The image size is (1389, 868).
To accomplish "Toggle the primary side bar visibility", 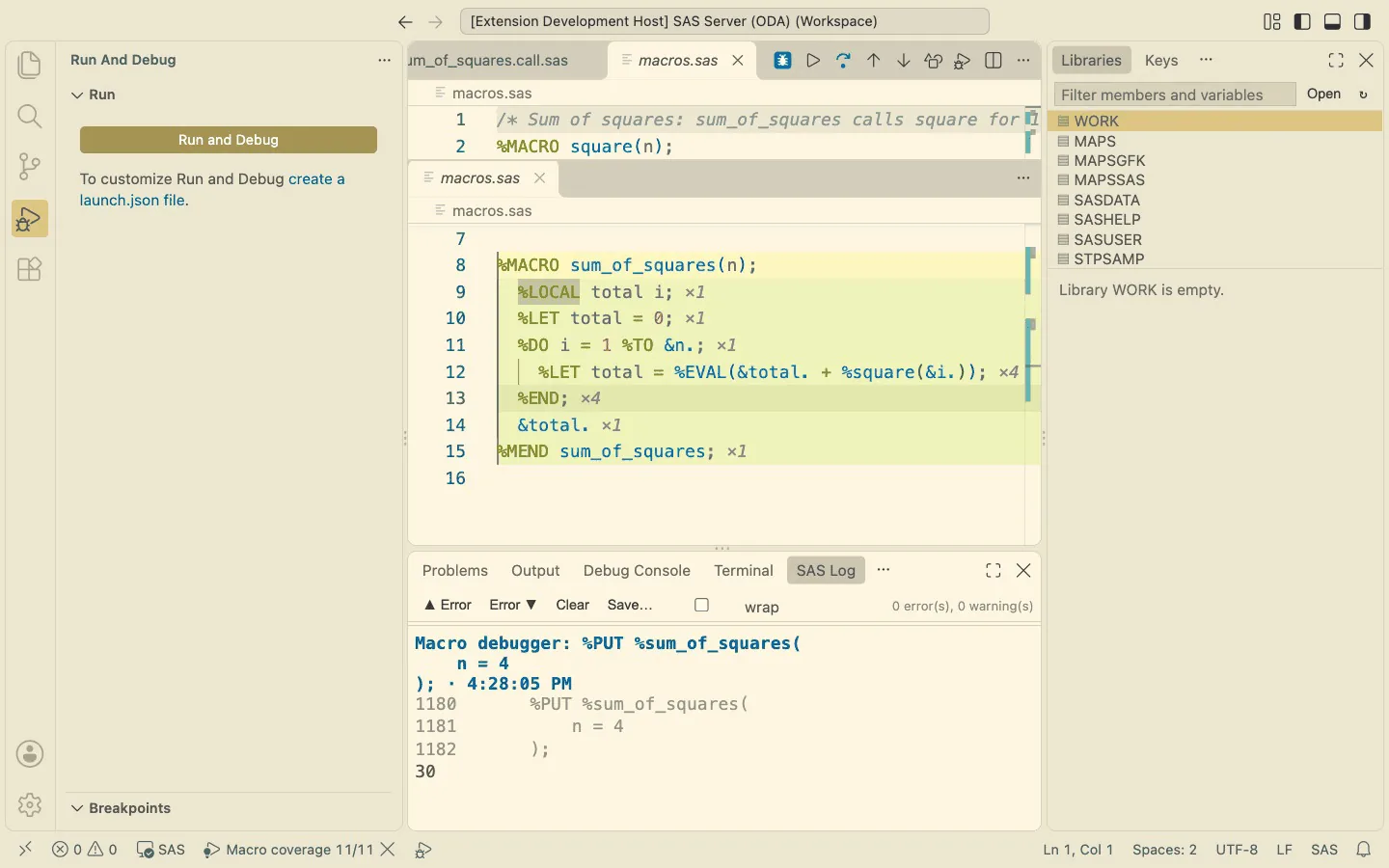I will (x=1302, y=21).
